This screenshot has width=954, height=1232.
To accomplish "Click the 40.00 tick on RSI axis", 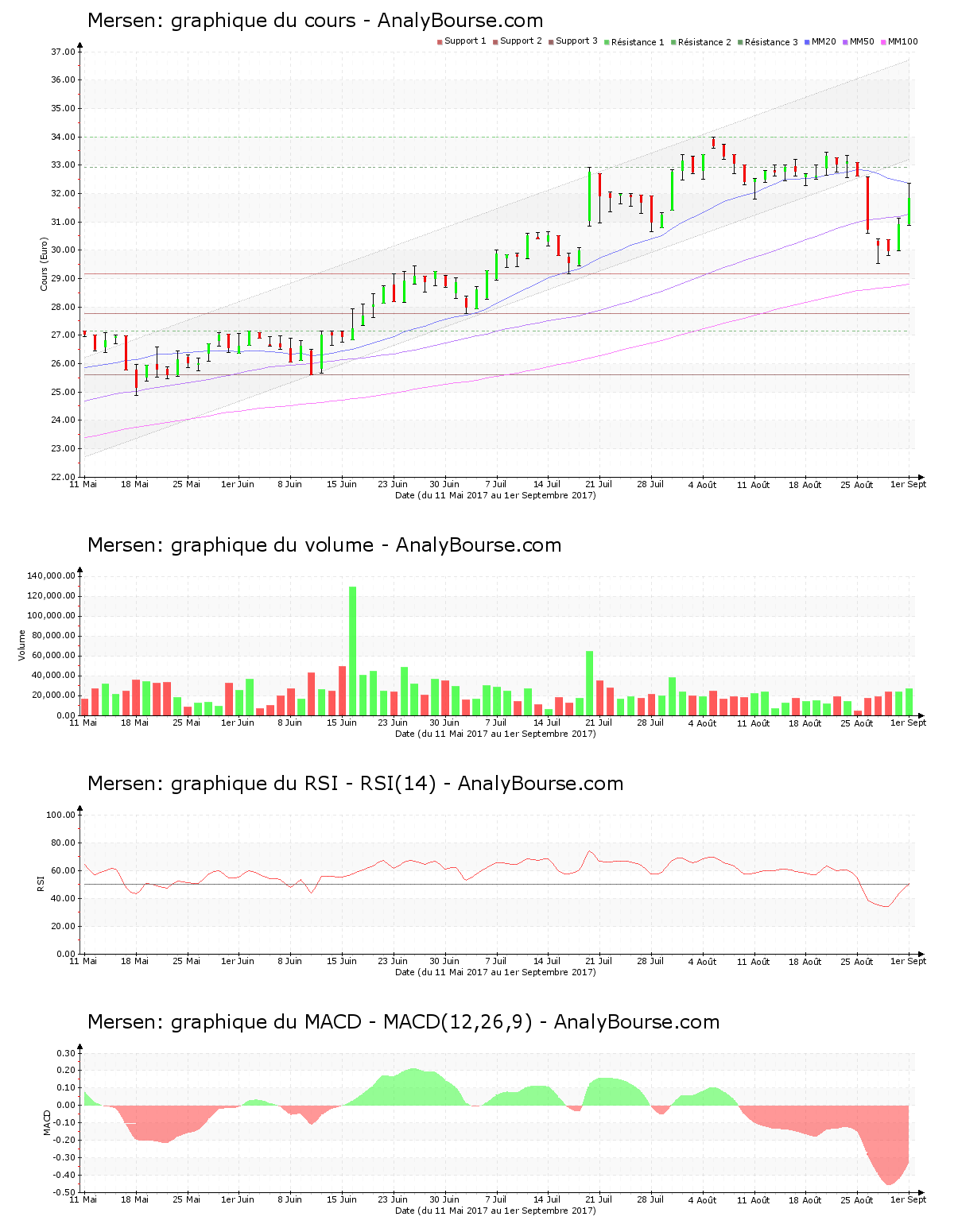I will [x=63, y=898].
